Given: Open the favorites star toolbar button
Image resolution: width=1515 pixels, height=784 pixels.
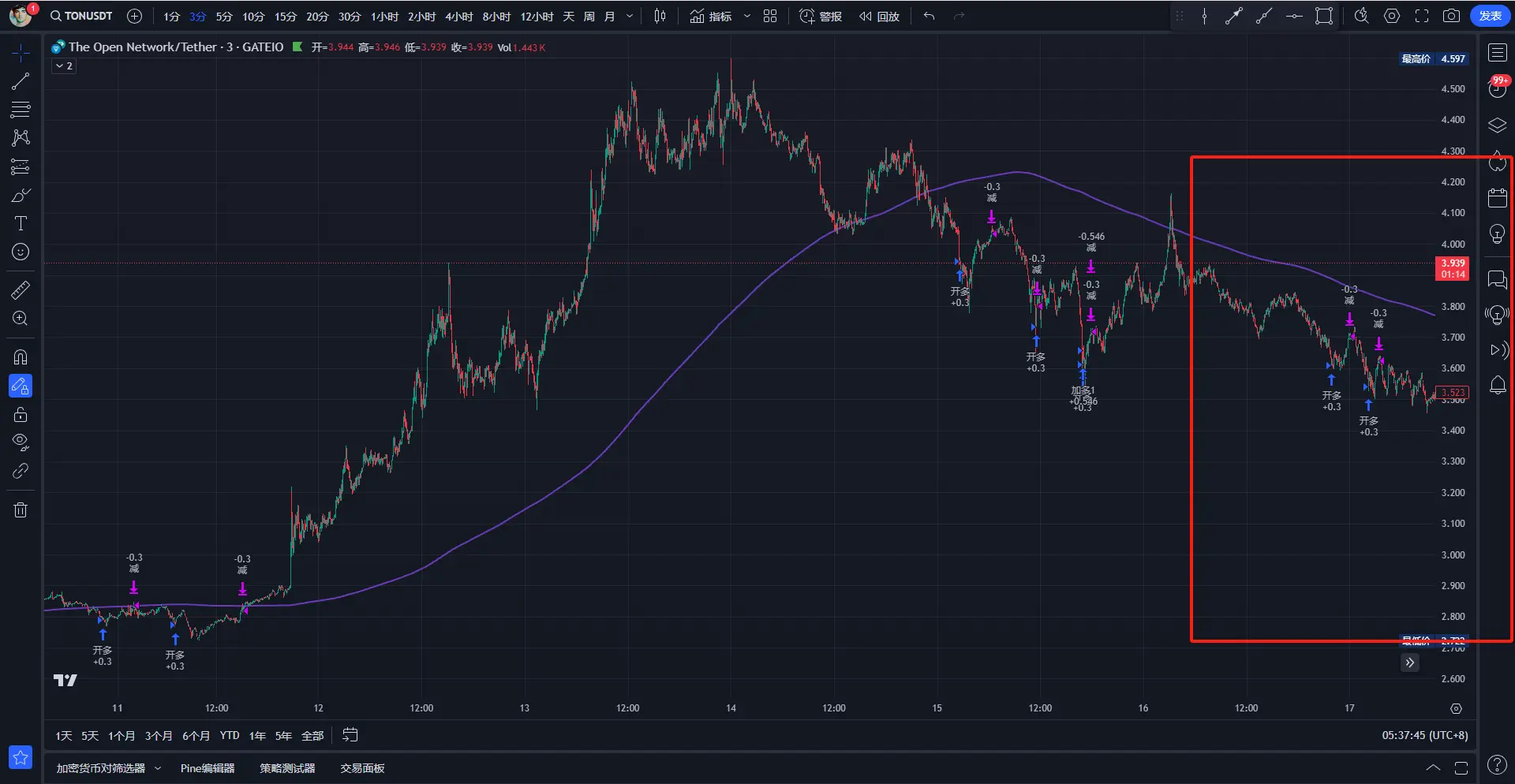Looking at the screenshot, I should [x=21, y=757].
